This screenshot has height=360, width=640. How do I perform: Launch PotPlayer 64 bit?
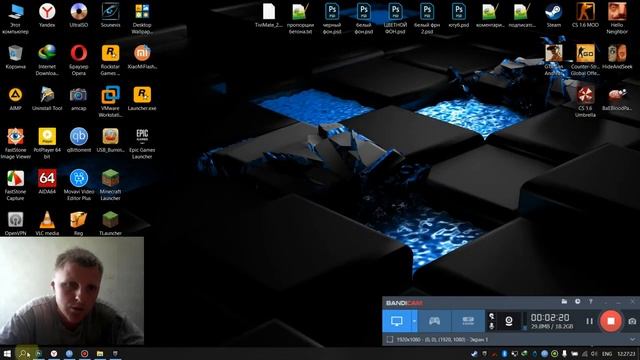click(x=47, y=144)
